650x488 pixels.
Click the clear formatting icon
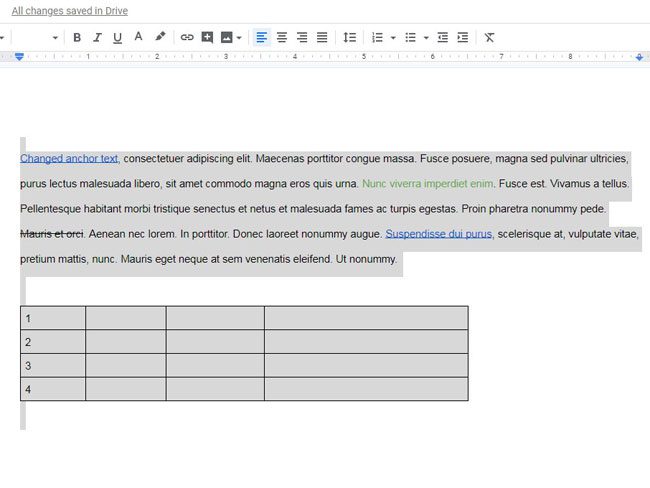tap(489, 37)
